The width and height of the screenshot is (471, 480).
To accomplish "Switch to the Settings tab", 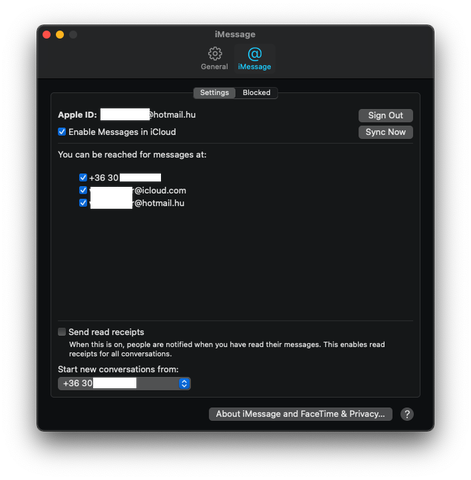I will [214, 93].
